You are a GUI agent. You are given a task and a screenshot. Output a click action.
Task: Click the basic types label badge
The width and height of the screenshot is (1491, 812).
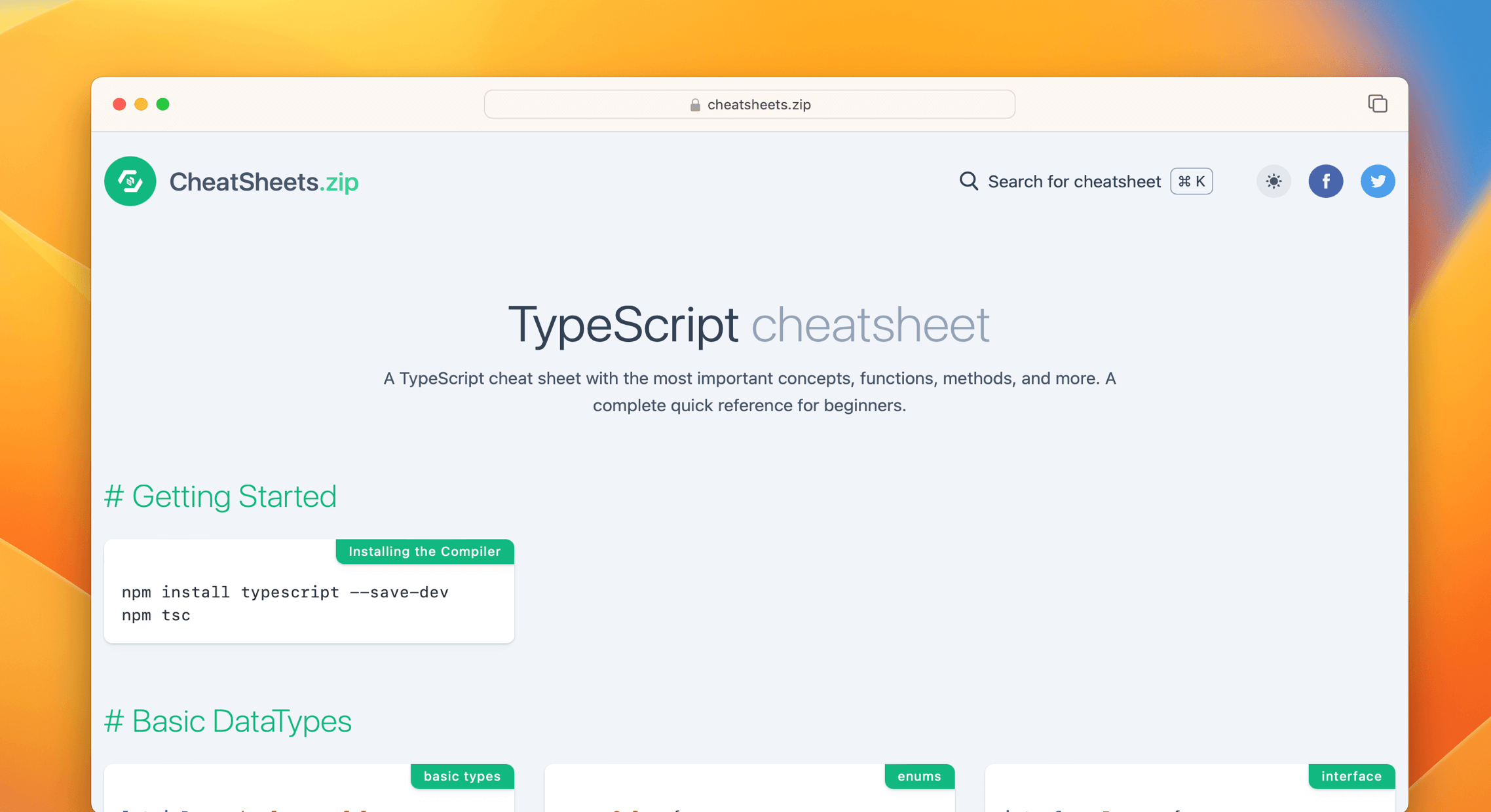pyautogui.click(x=462, y=777)
